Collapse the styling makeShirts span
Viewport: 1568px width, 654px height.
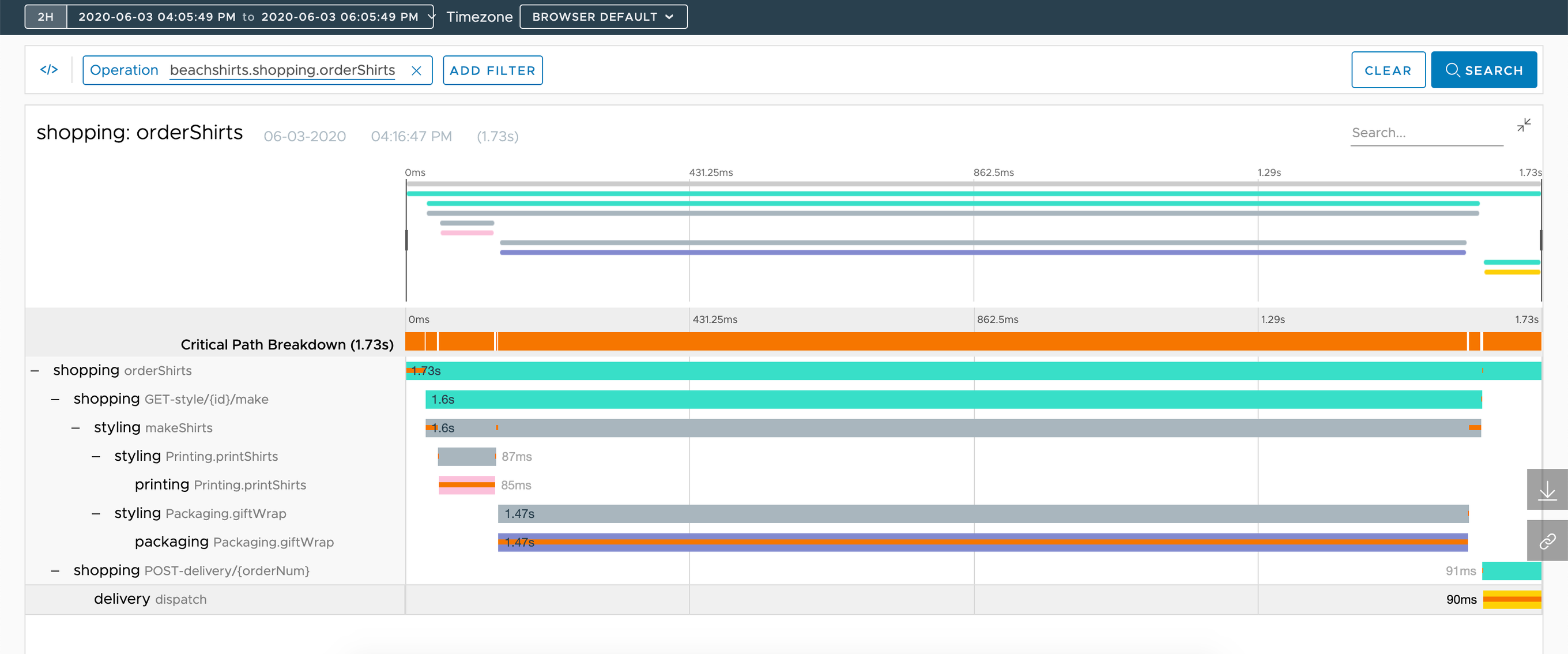pos(76,427)
